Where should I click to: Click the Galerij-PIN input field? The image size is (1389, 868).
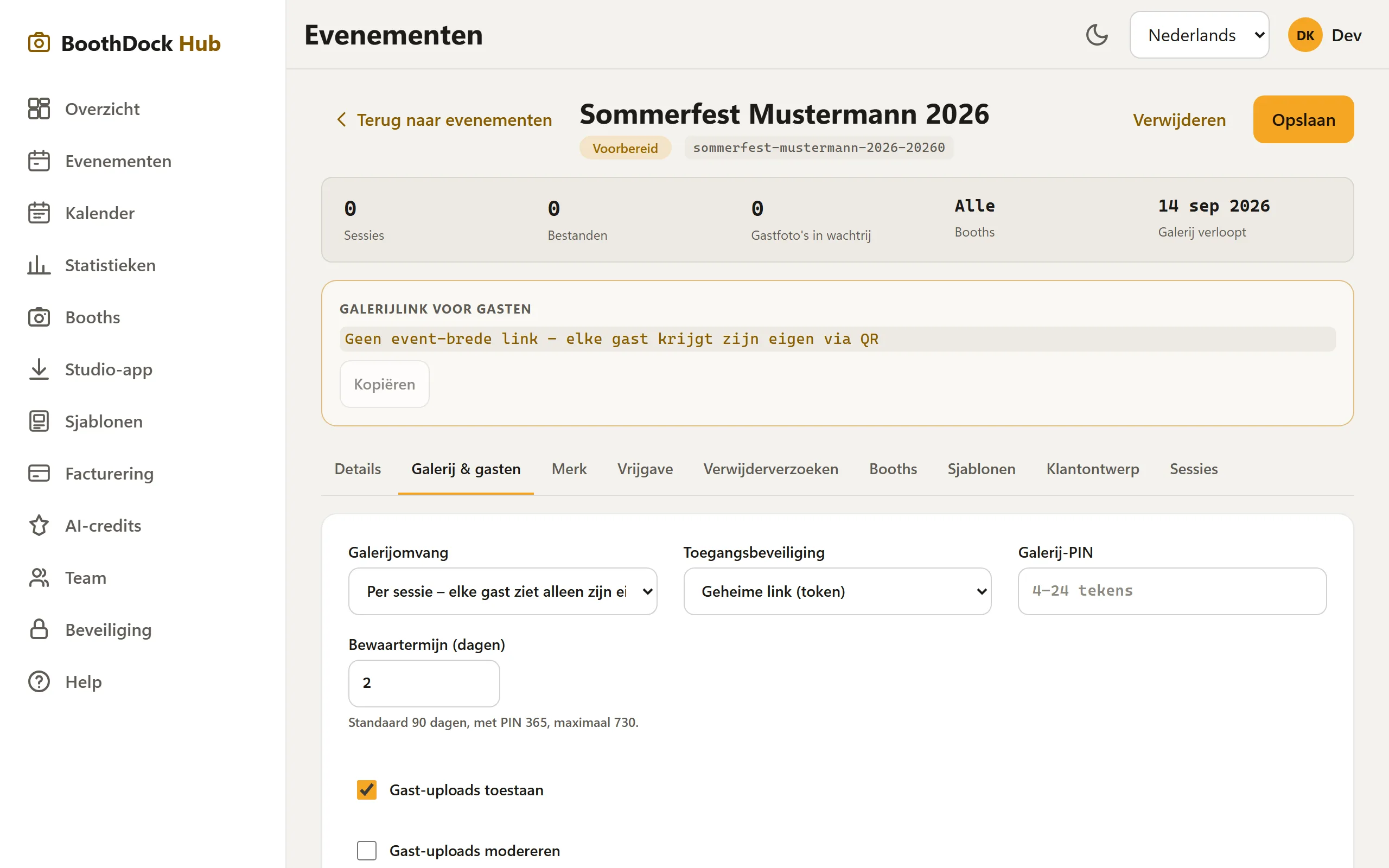coord(1171,591)
